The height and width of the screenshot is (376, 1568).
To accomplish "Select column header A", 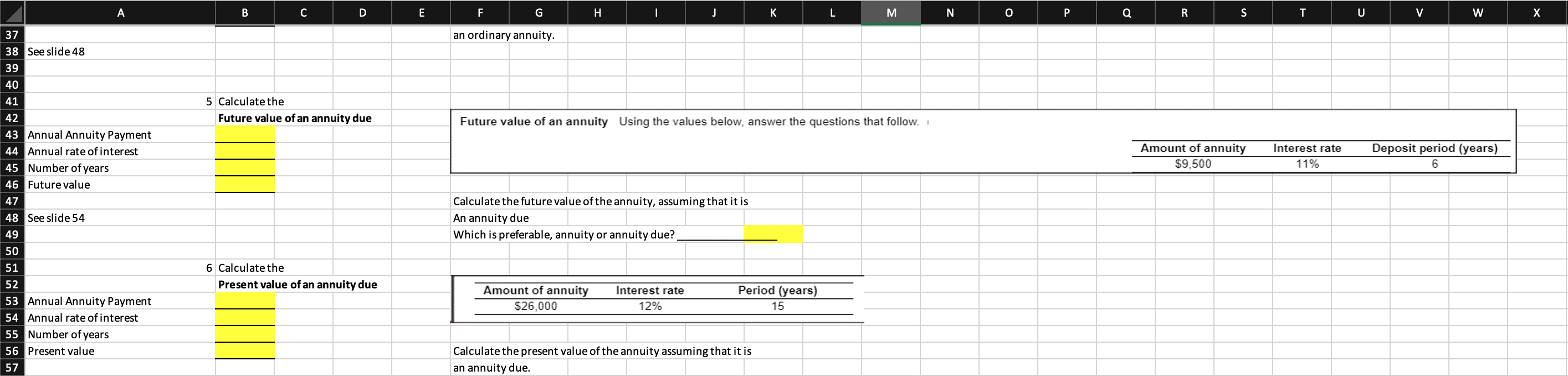I will pos(120,12).
